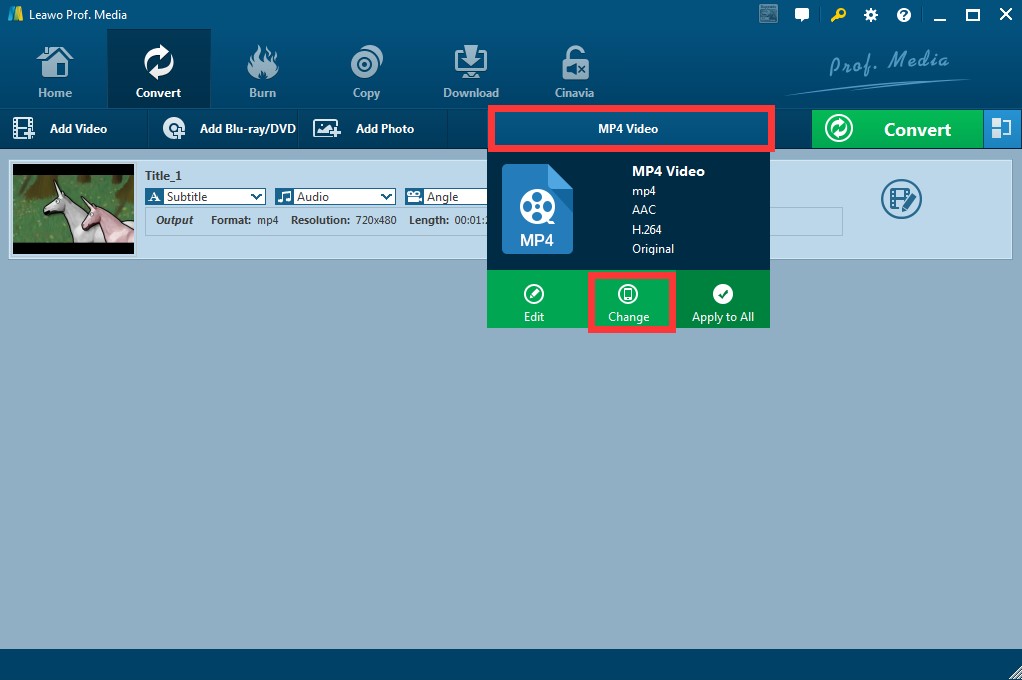This screenshot has height=680, width=1022.
Task: Select the Title_1 video thumbnail
Action: coord(74,209)
